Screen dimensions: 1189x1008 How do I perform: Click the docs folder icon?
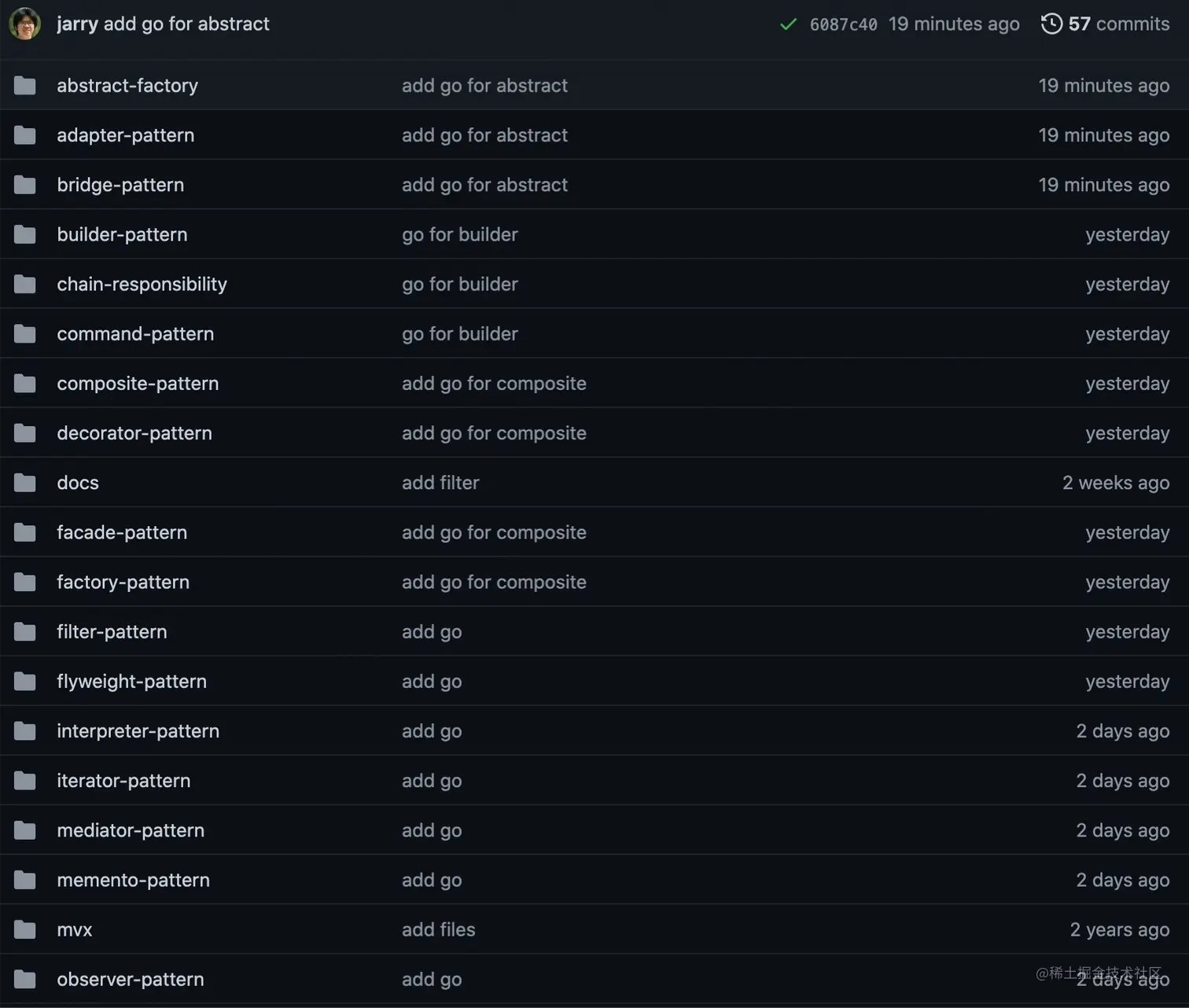pyautogui.click(x=25, y=482)
